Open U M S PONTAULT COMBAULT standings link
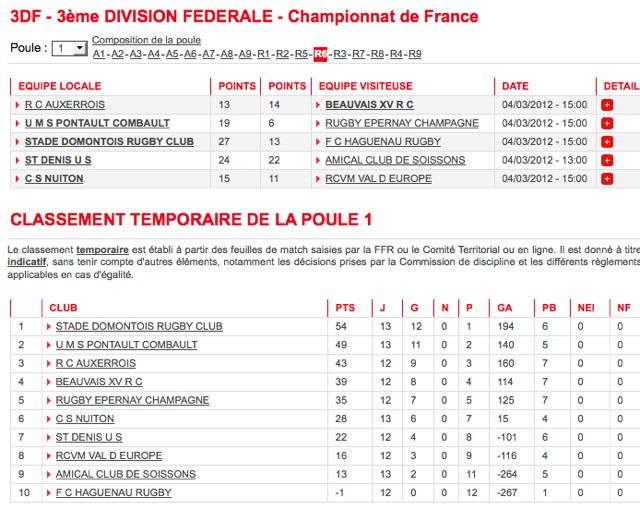This screenshot has height=510, width=640. coord(127,345)
